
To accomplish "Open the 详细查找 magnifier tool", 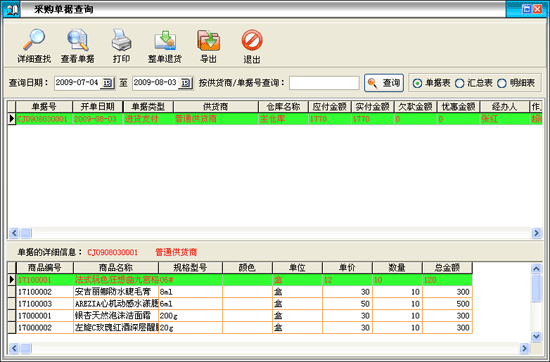I will coord(34,39).
